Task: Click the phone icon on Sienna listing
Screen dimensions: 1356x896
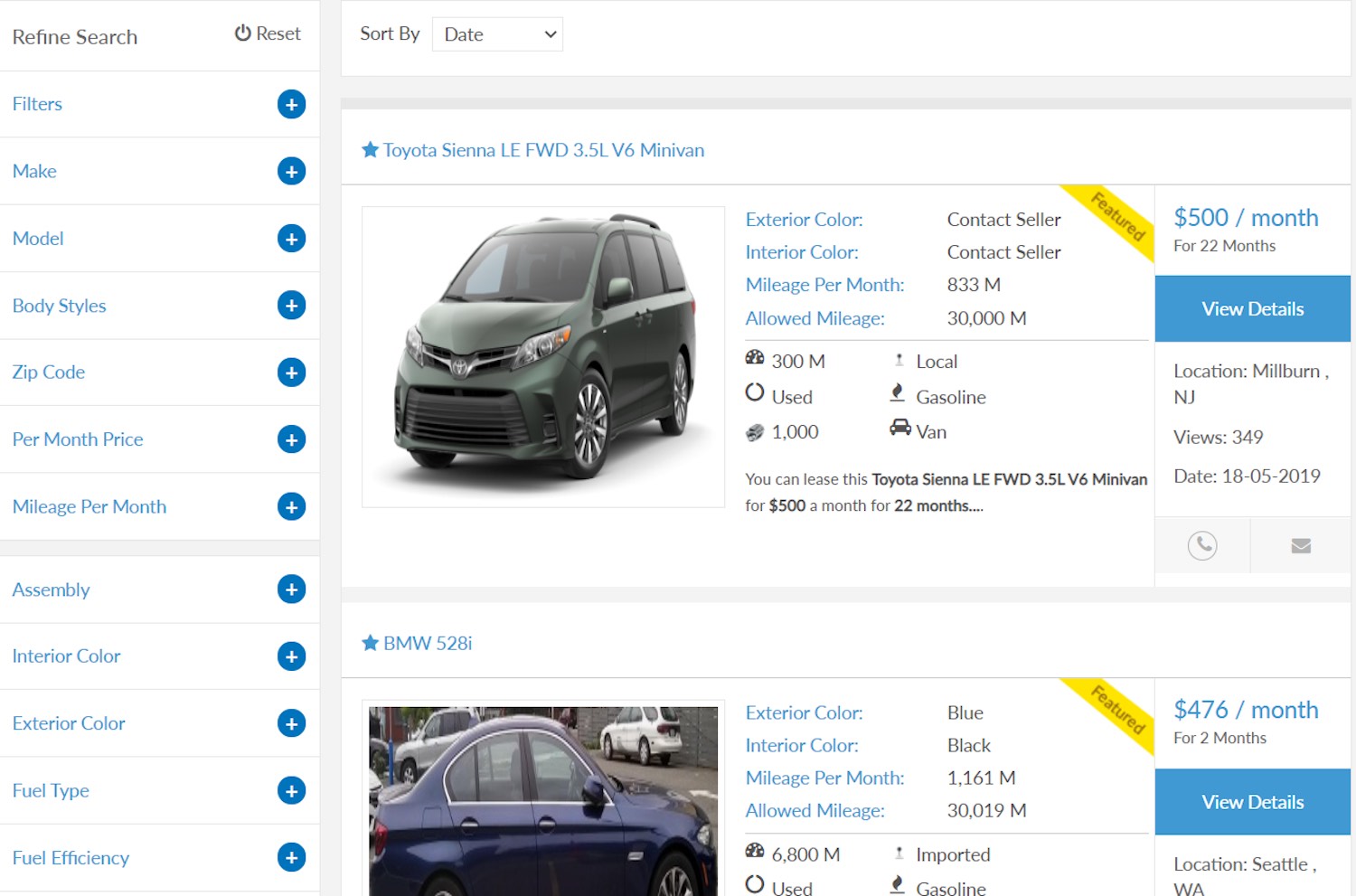Action: [x=1202, y=545]
